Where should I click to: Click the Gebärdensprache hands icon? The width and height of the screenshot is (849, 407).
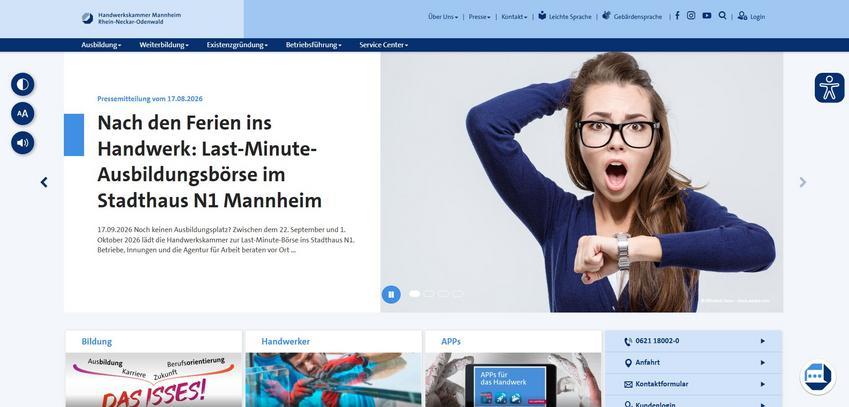coord(606,16)
